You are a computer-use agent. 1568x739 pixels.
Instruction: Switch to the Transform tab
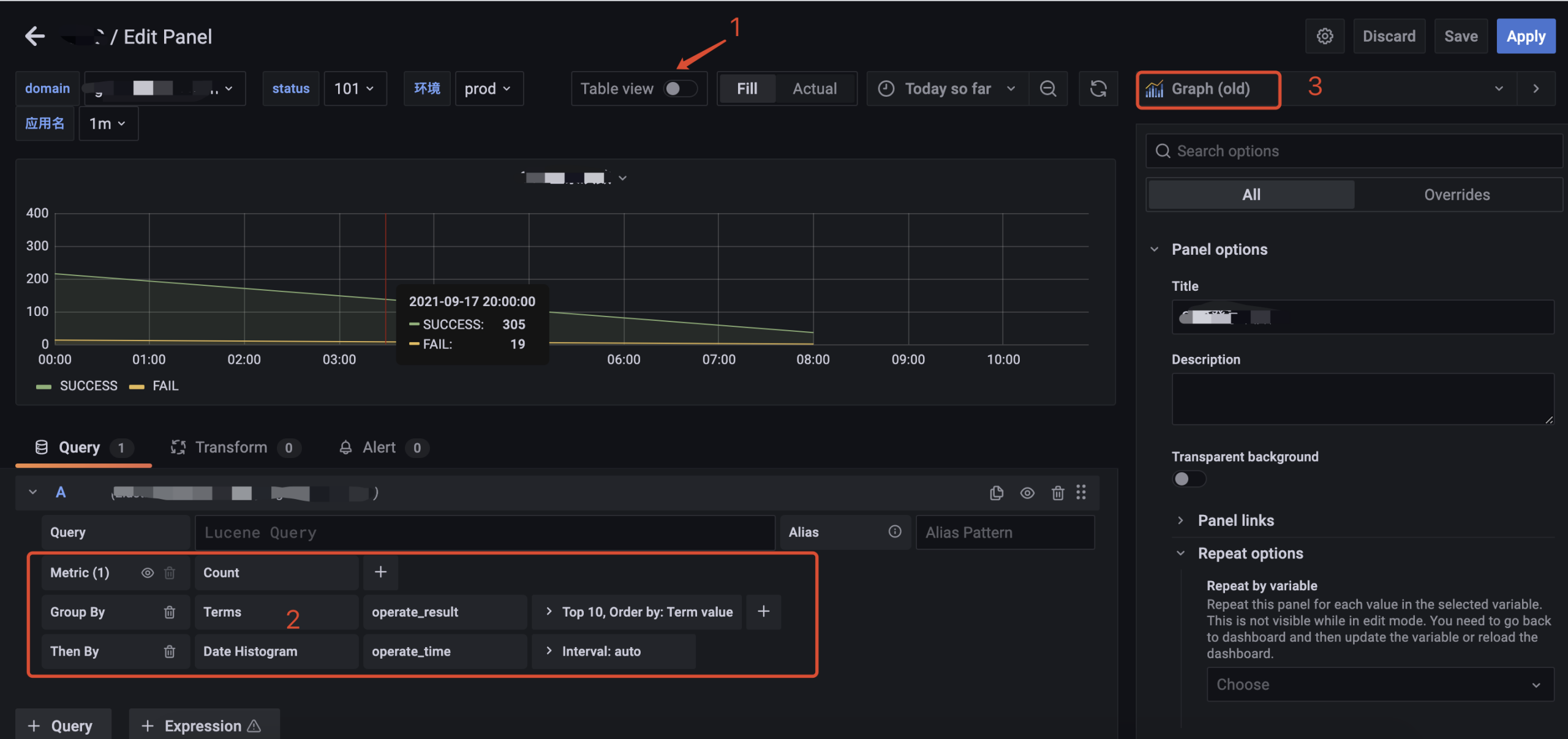[231, 448]
